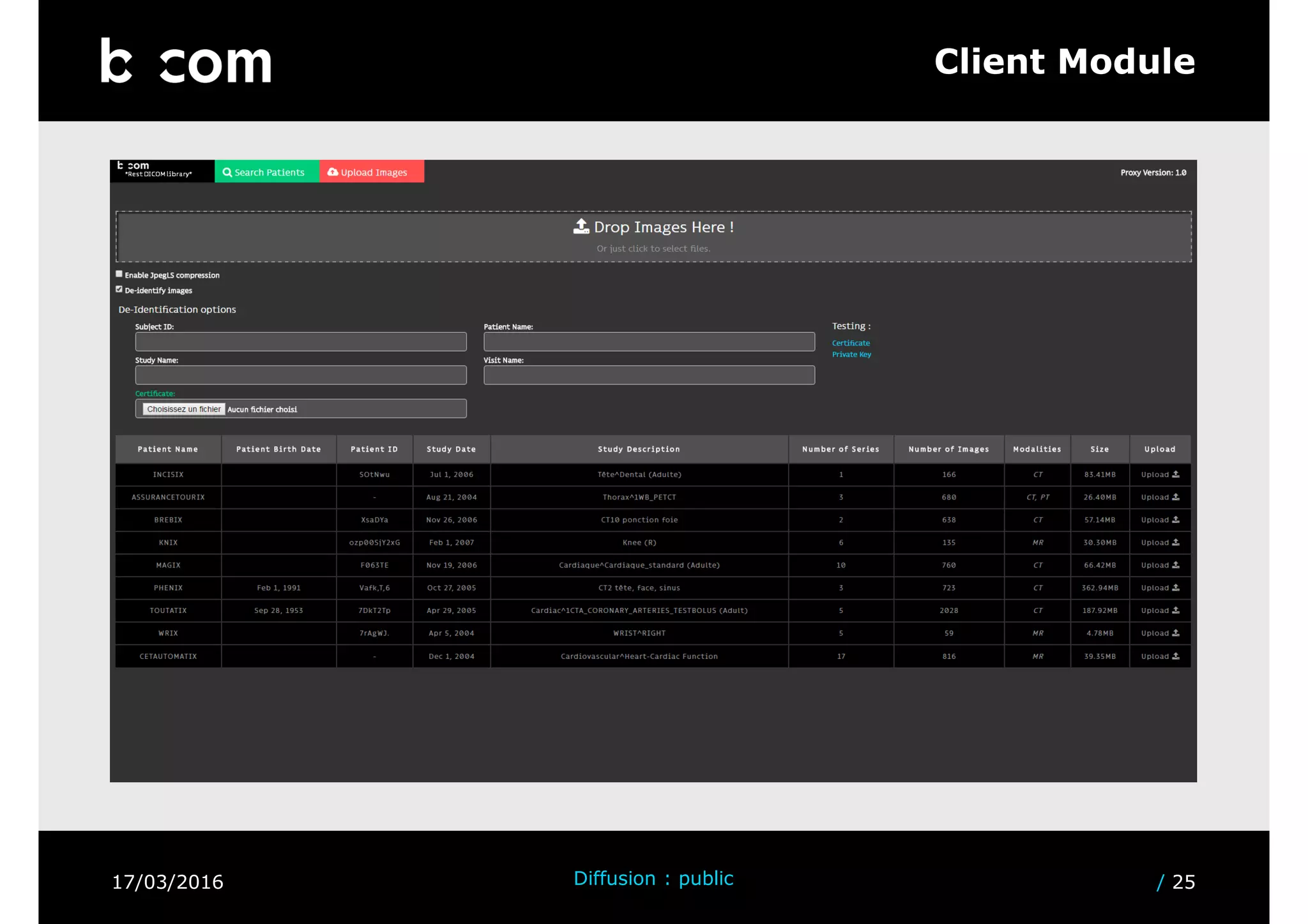Click upload icon for INCISIX row
This screenshot has width=1308, height=924.
(1175, 474)
